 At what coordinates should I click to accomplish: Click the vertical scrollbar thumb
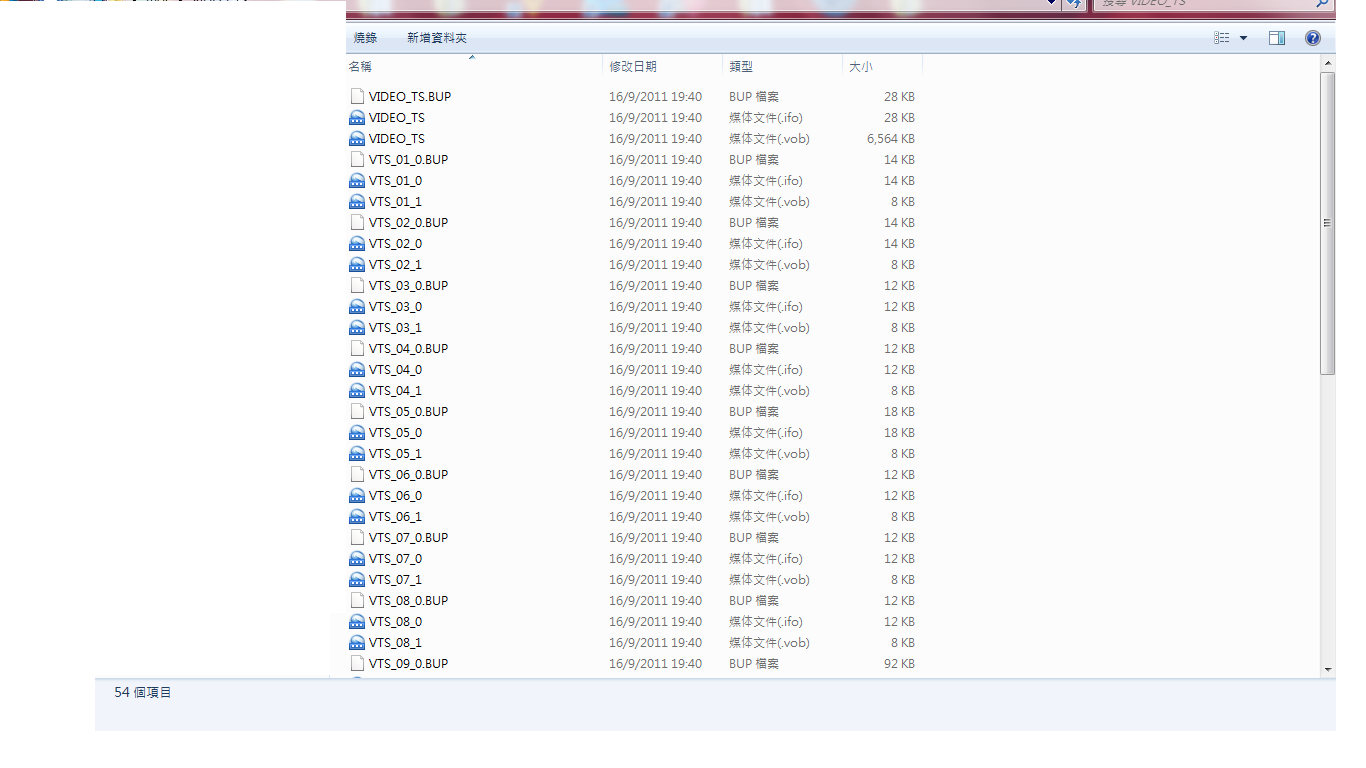pyautogui.click(x=1328, y=223)
